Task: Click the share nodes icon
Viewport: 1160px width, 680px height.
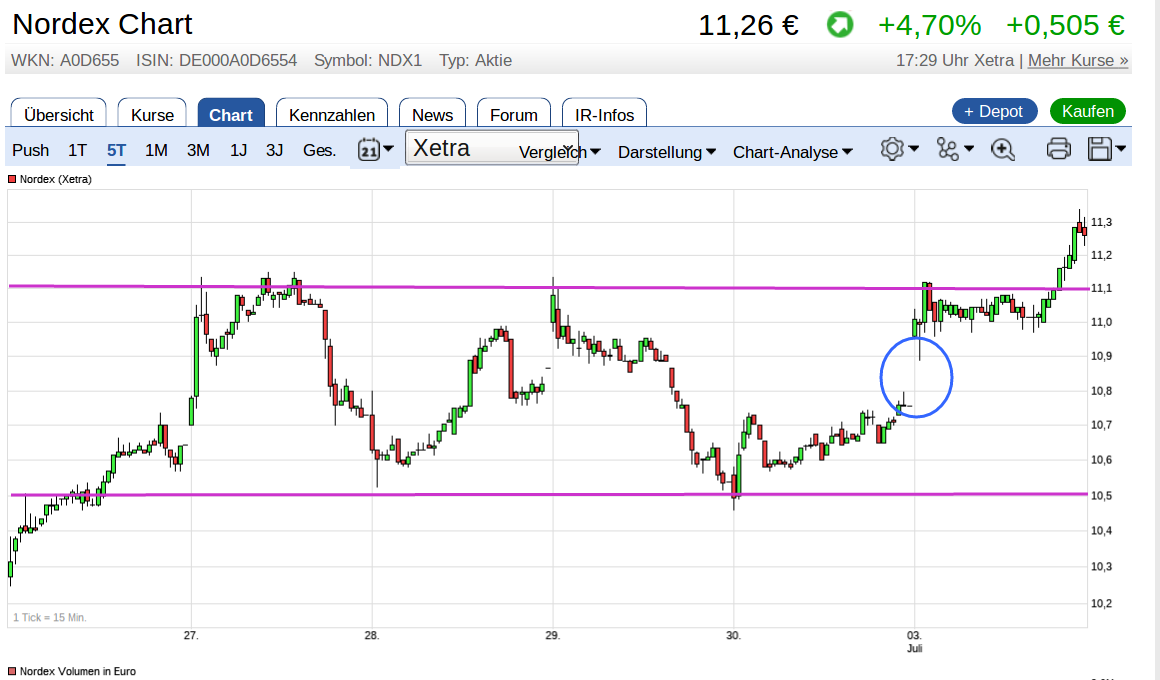Action: click(948, 149)
